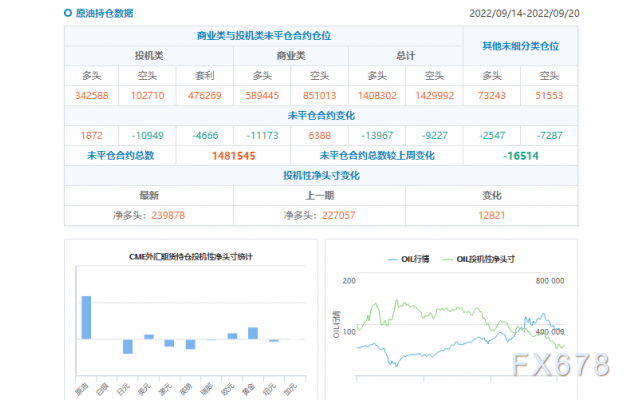Select the 其他未细分类仓位 header
The width and height of the screenshot is (640, 400).
(520, 46)
